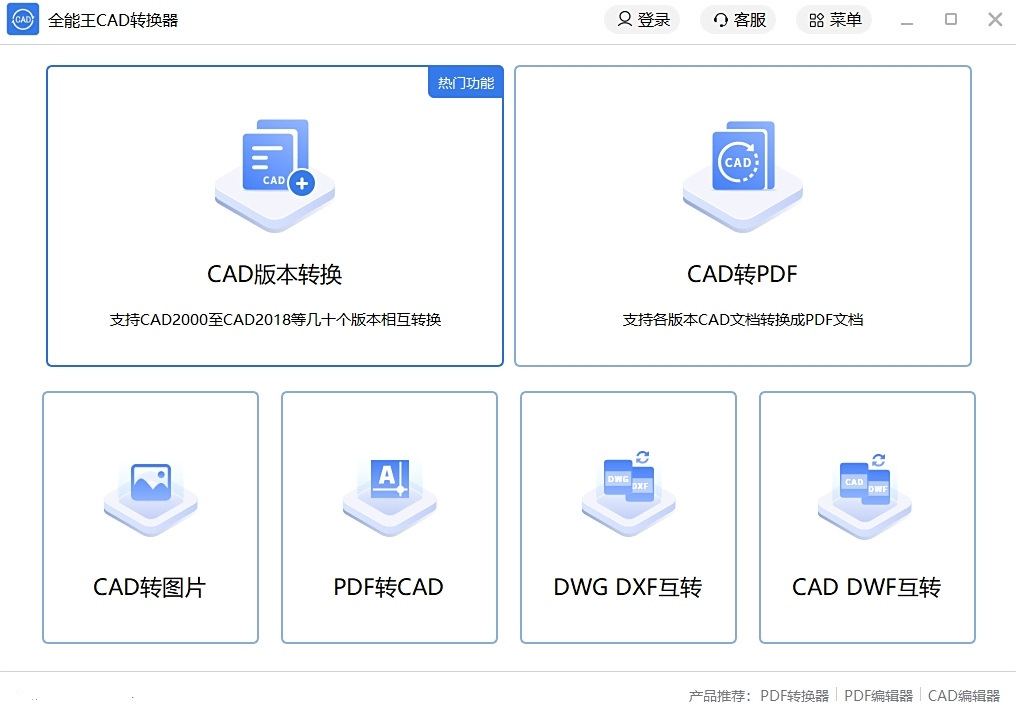Click the app logo in title bar

[23, 20]
